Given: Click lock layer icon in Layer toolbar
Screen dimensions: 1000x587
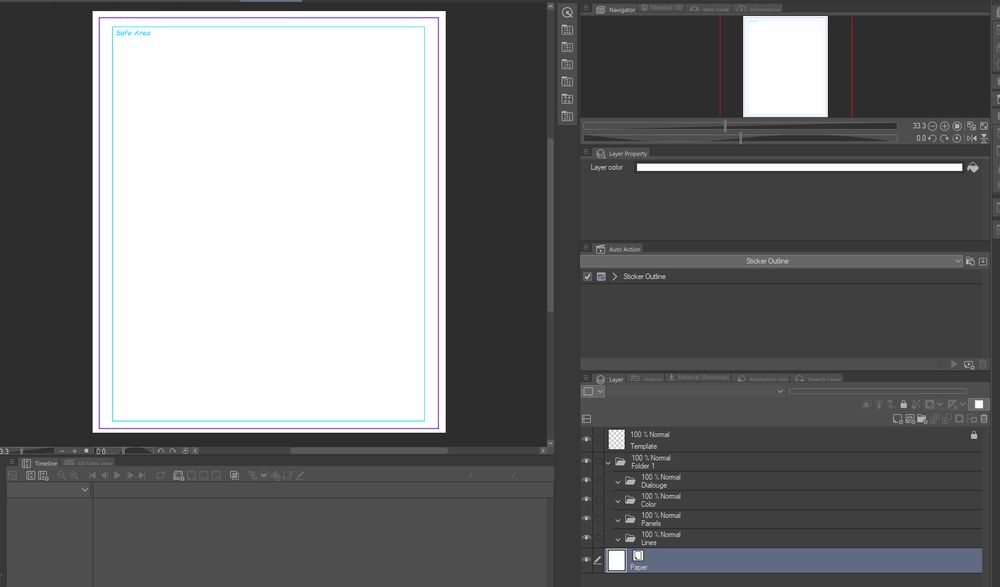Looking at the screenshot, I should pyautogui.click(x=903, y=405).
